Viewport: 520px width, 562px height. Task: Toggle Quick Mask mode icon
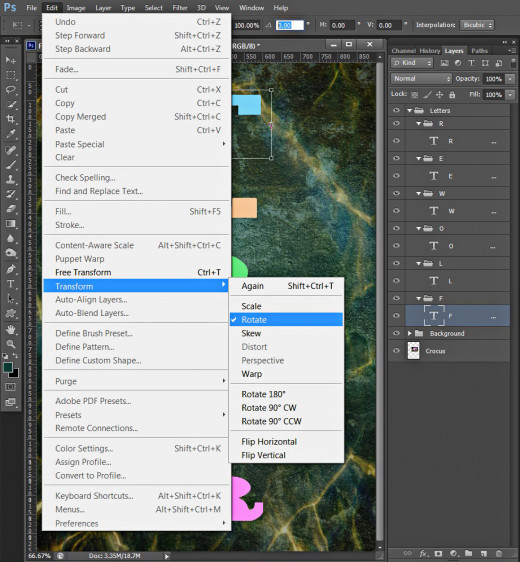point(10,387)
